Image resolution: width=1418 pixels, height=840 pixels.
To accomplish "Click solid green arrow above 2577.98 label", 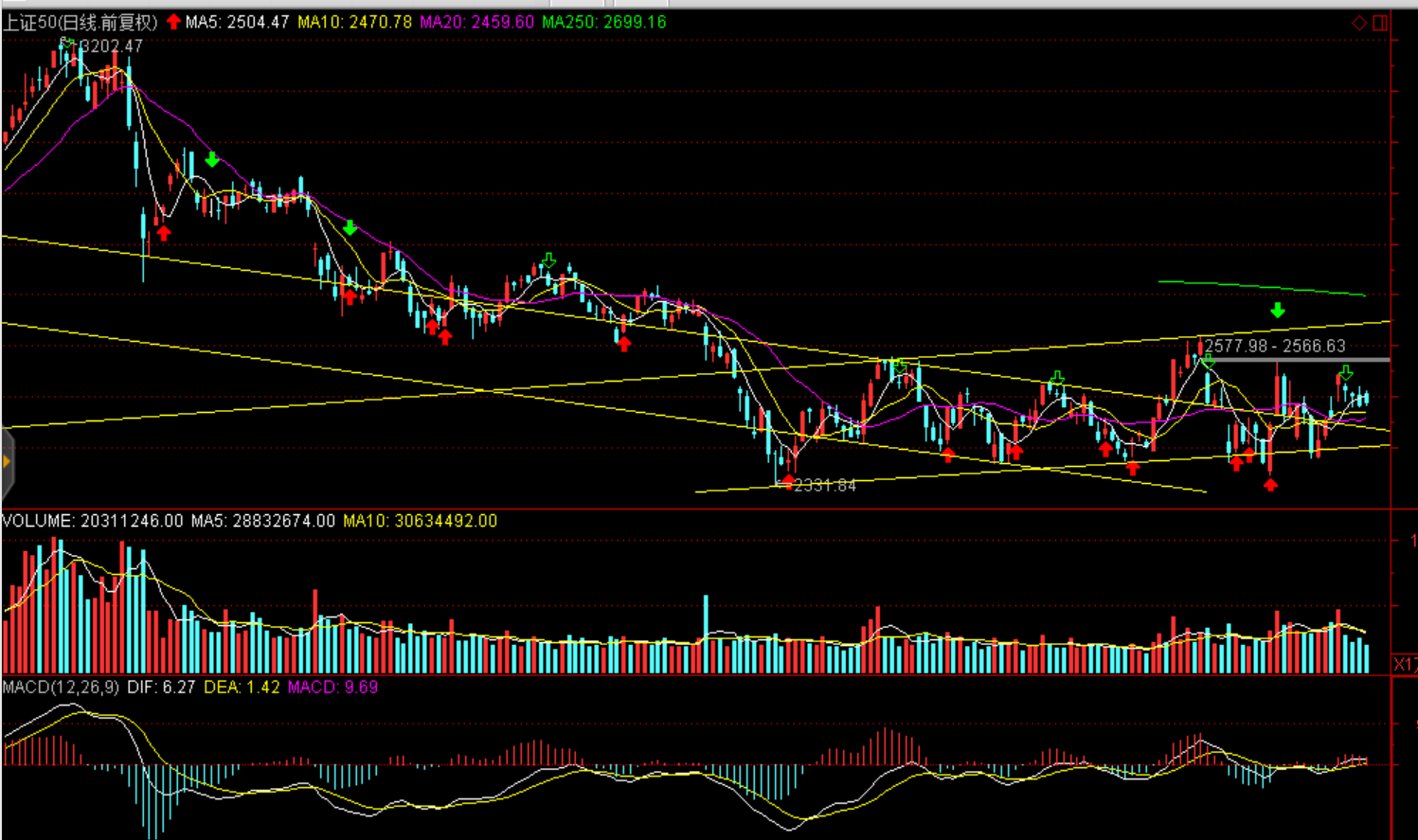I will click(x=1278, y=311).
